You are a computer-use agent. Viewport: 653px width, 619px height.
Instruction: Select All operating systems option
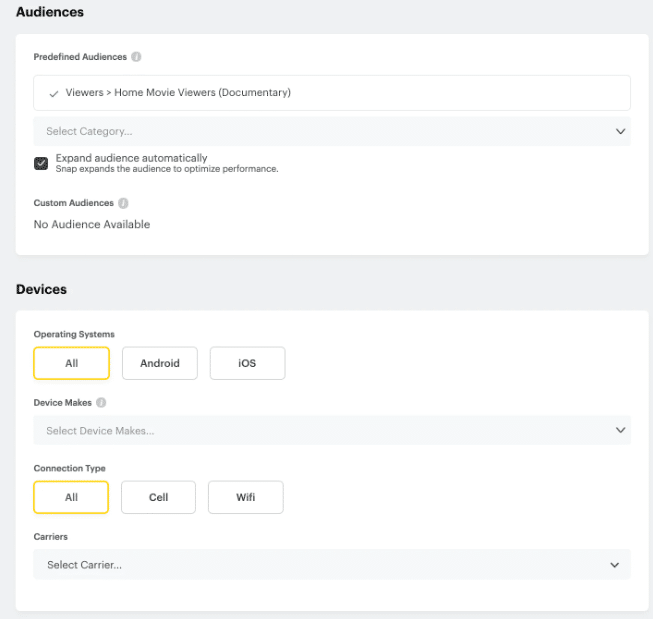[x=72, y=363]
